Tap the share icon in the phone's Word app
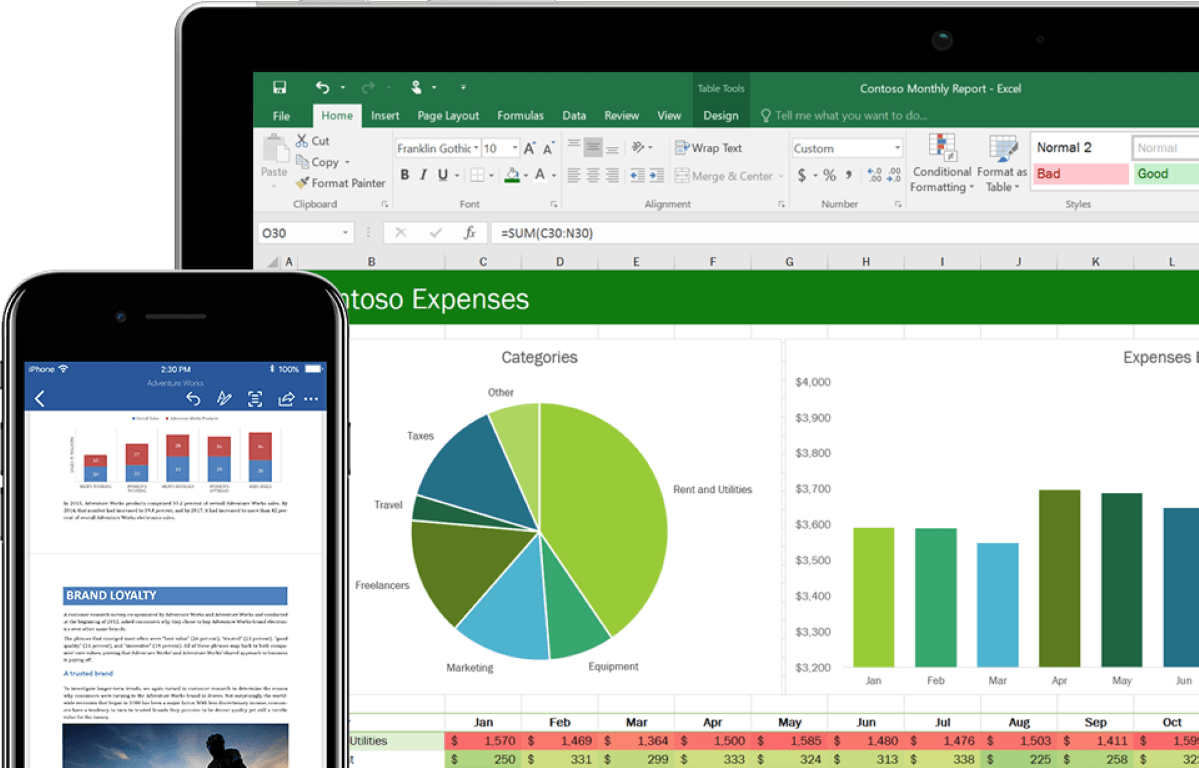The height and width of the screenshot is (768, 1199). point(286,399)
